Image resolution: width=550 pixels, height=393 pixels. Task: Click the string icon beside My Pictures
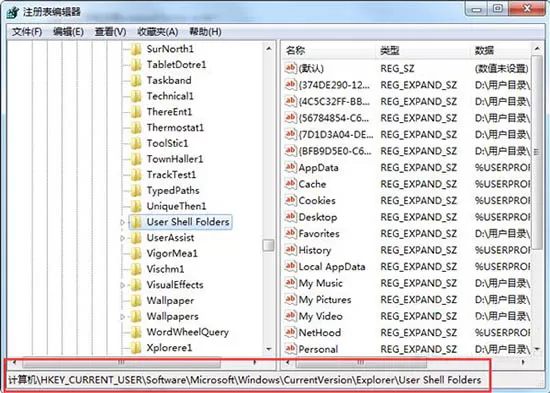point(290,299)
